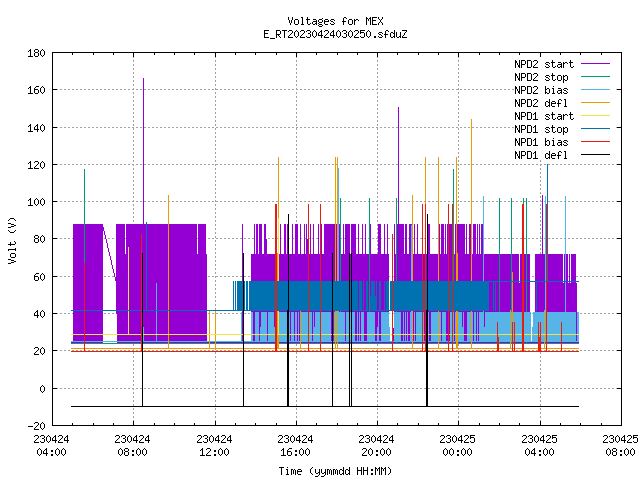Click the red NPD1 bias legend line
The height and width of the screenshot is (480, 640).
click(x=595, y=142)
